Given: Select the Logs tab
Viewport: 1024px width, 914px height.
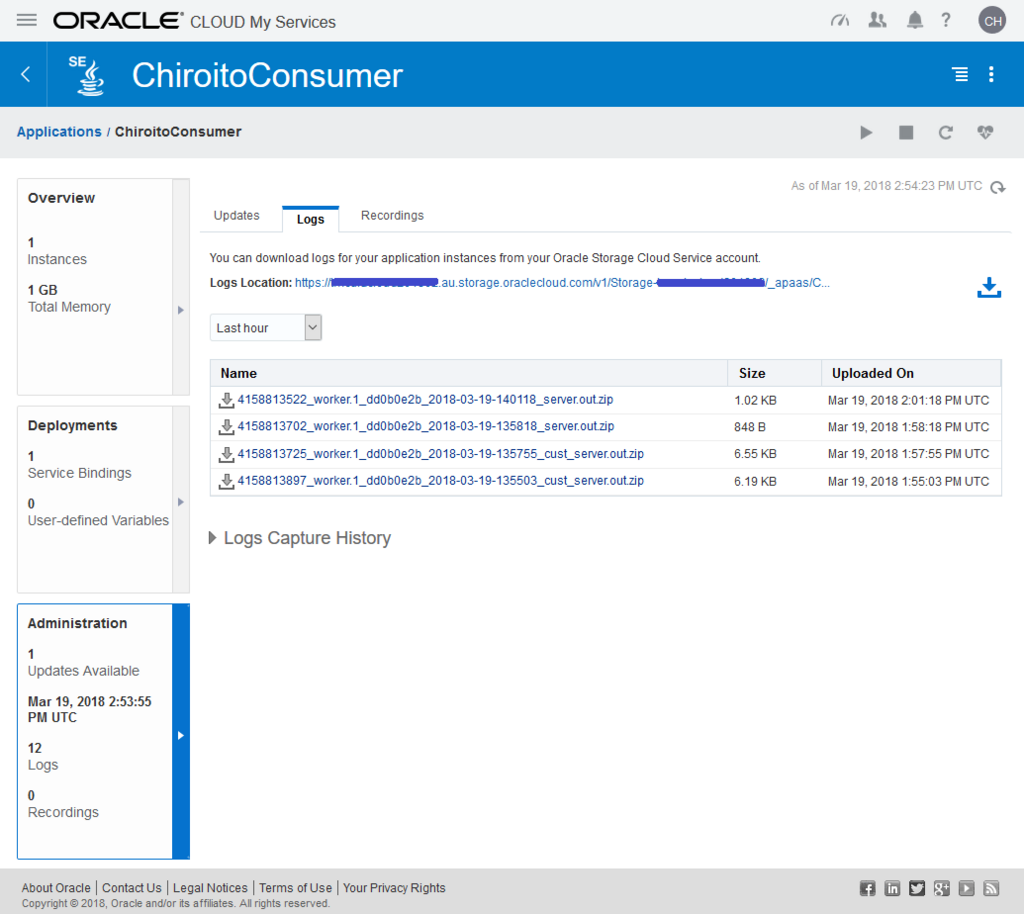Looking at the screenshot, I should coord(310,219).
